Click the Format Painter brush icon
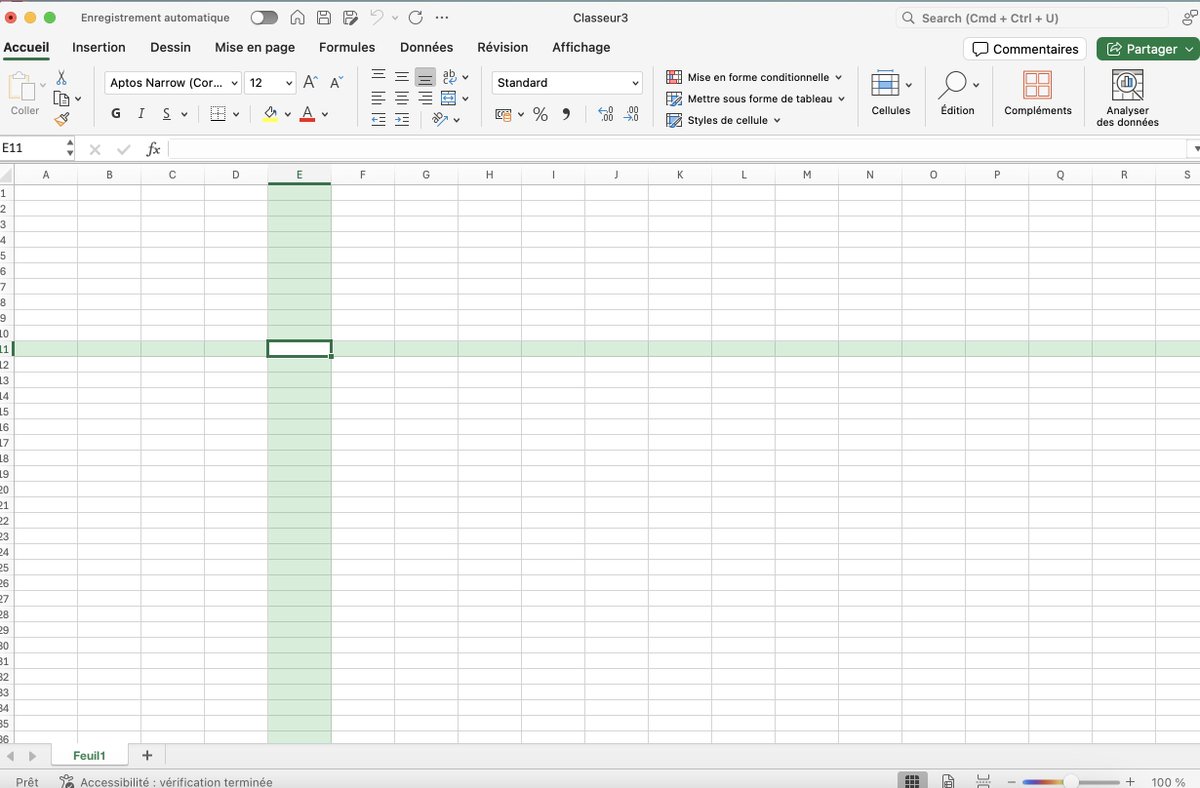Viewport: 1200px width, 788px height. coord(61,119)
